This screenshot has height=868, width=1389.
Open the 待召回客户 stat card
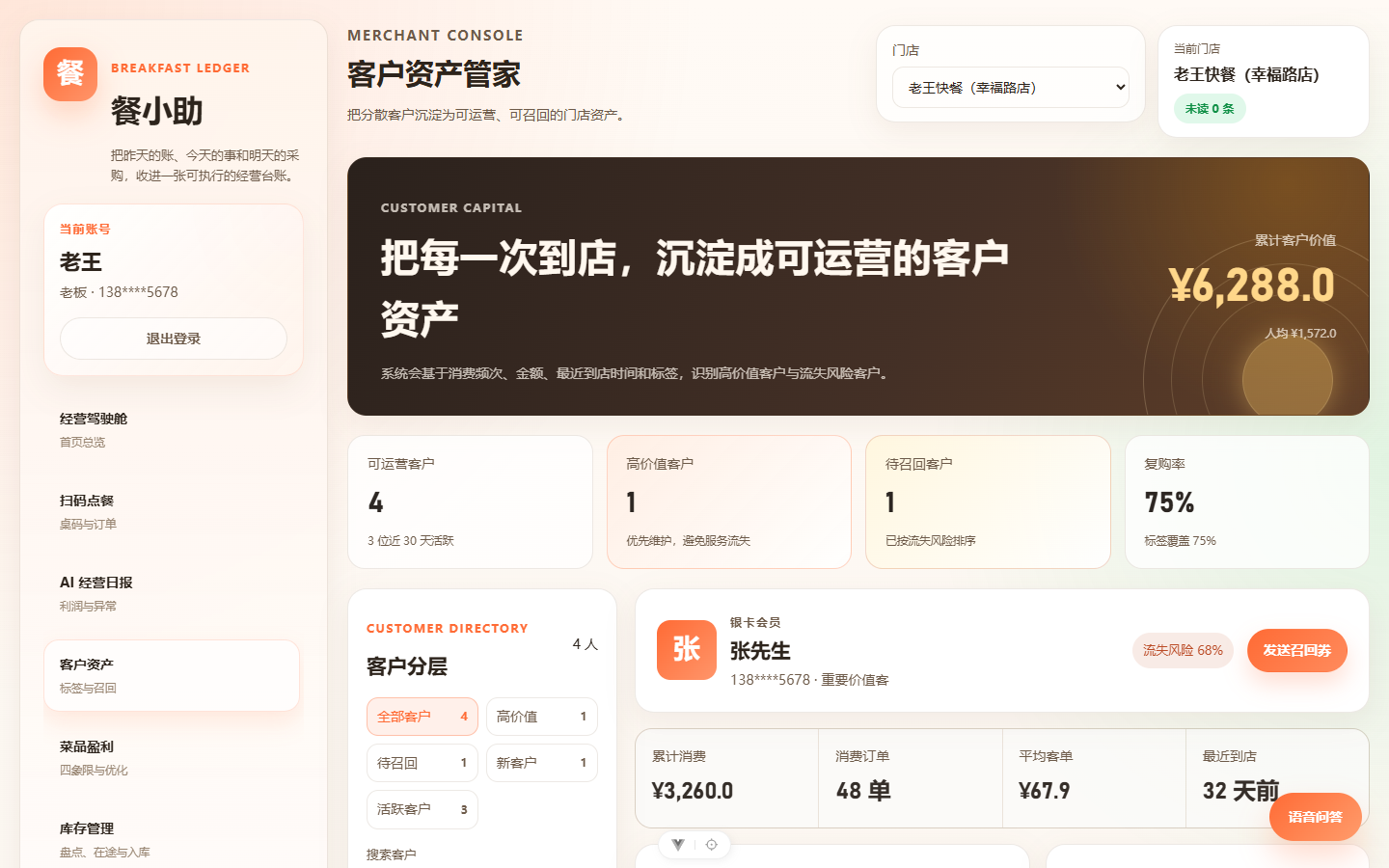coord(988,502)
